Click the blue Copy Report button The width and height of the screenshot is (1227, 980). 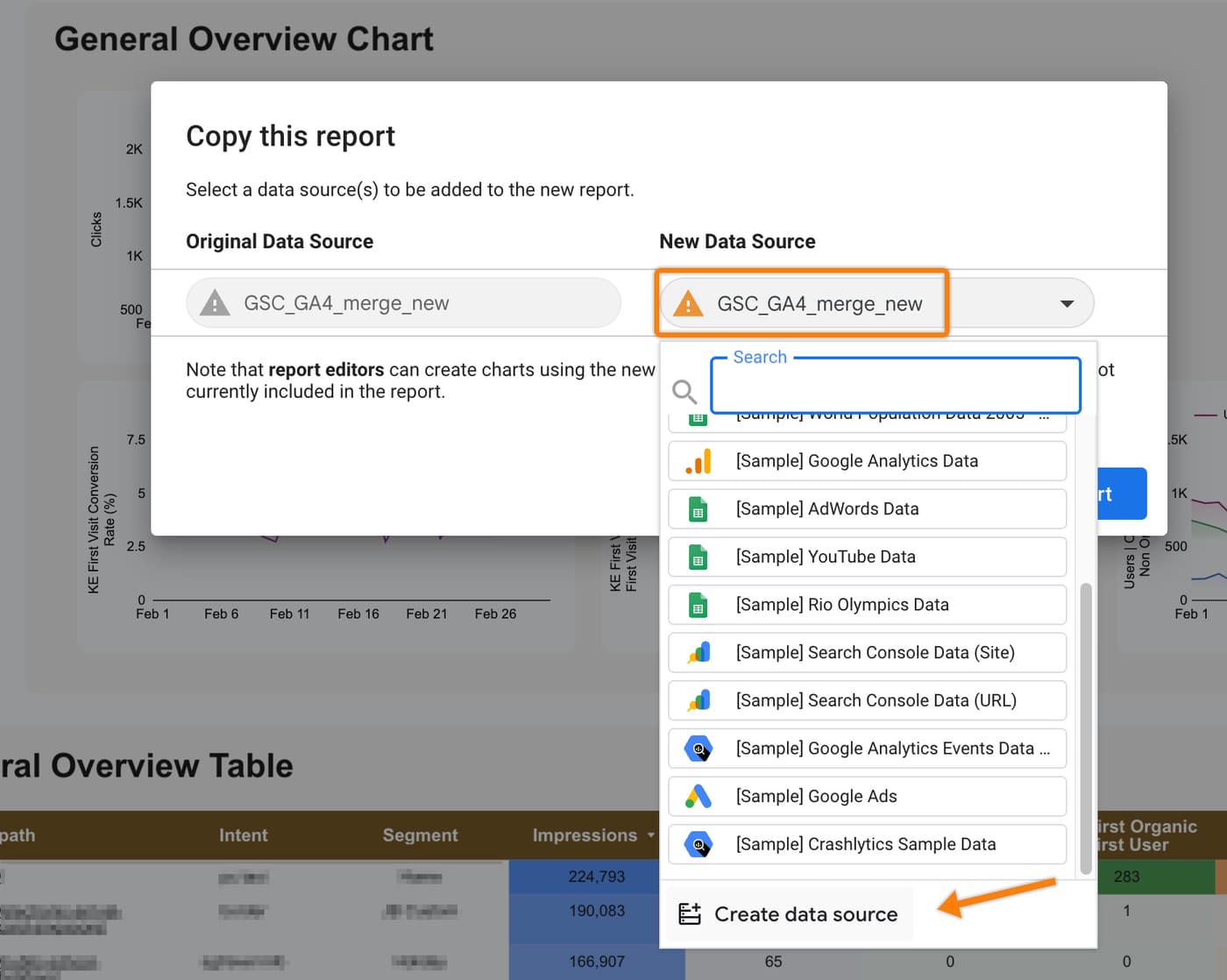pyautogui.click(x=1122, y=494)
